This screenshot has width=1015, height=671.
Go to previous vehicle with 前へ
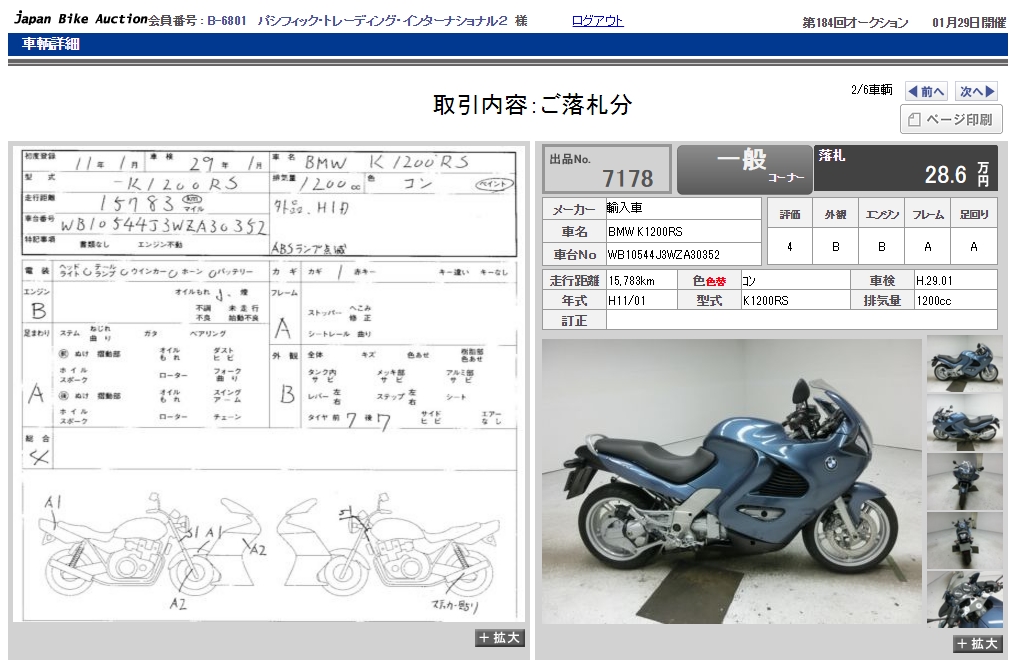point(926,91)
